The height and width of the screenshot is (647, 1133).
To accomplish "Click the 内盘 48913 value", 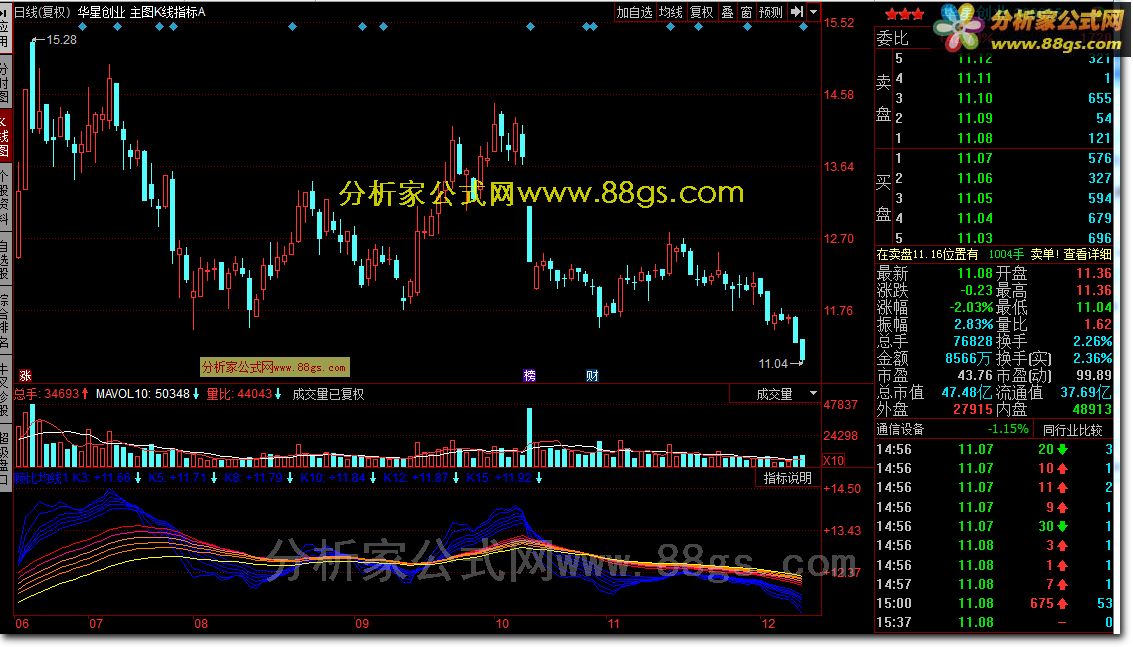I will (x=1092, y=409).
